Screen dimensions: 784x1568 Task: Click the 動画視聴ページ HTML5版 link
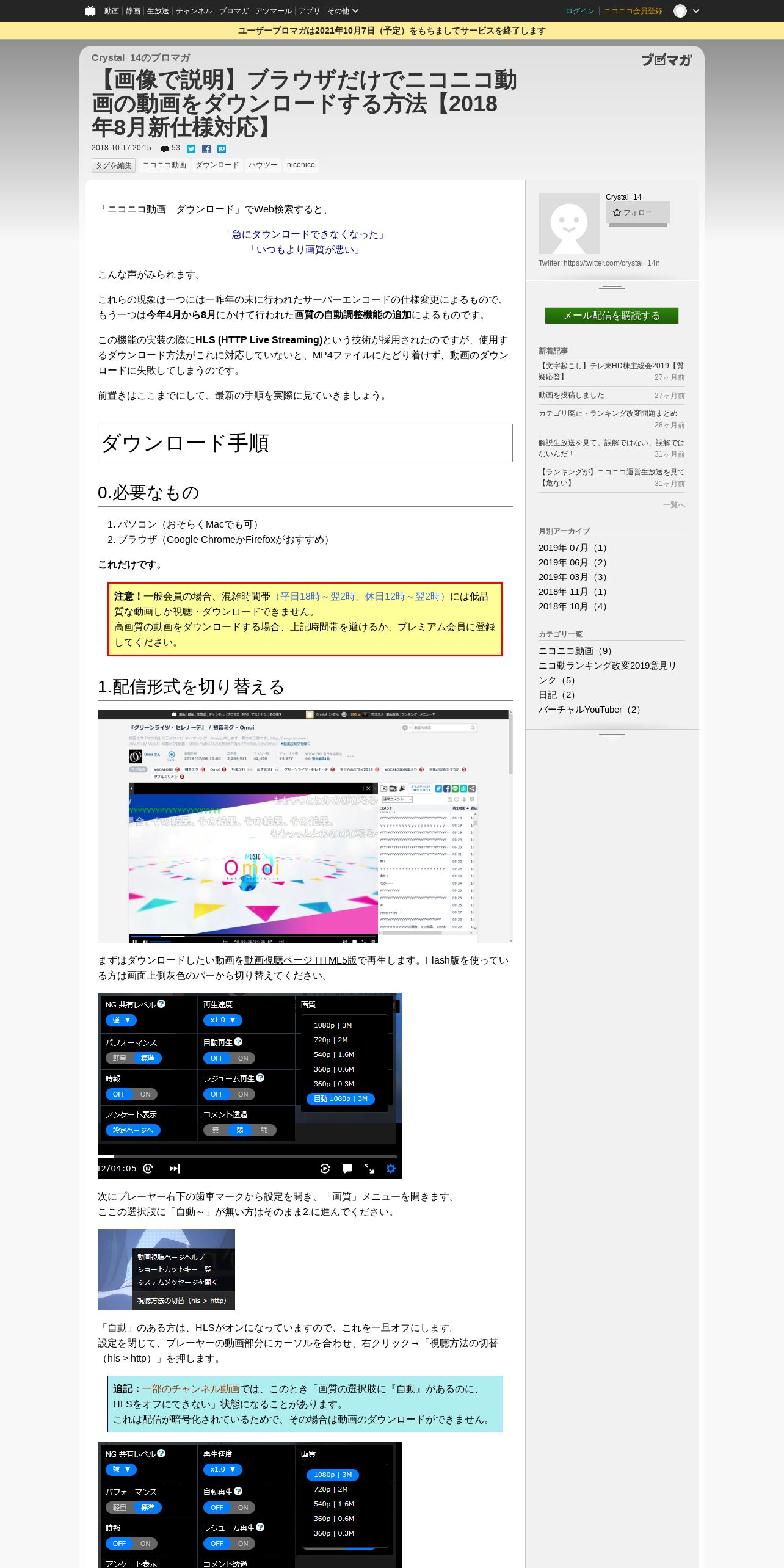tap(300, 960)
